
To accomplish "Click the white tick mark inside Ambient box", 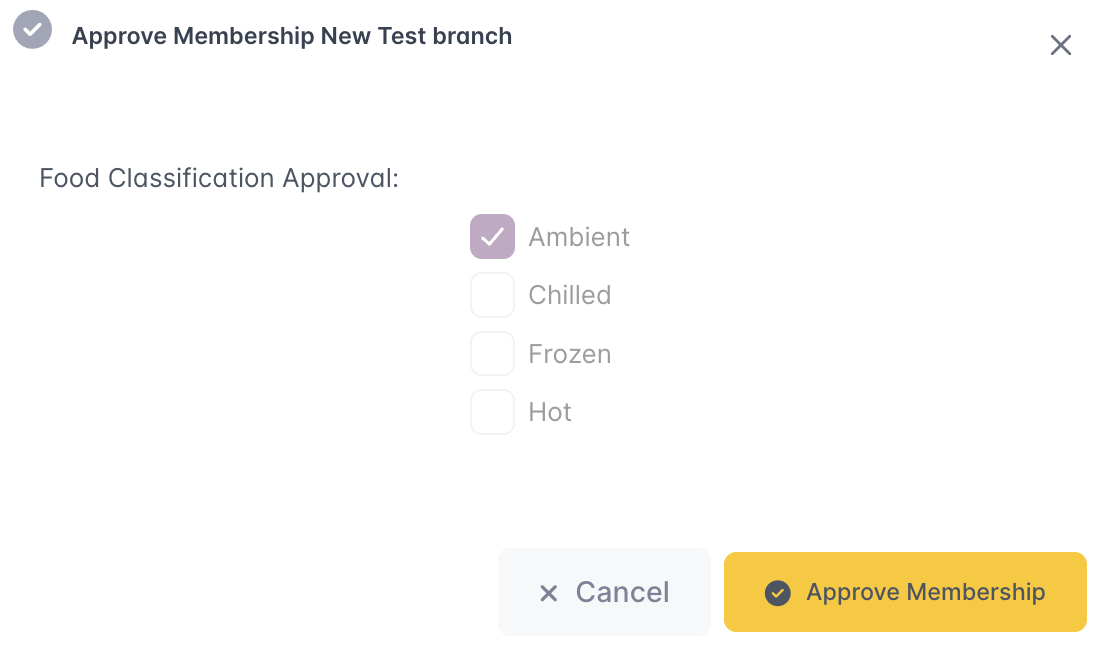I will [492, 237].
